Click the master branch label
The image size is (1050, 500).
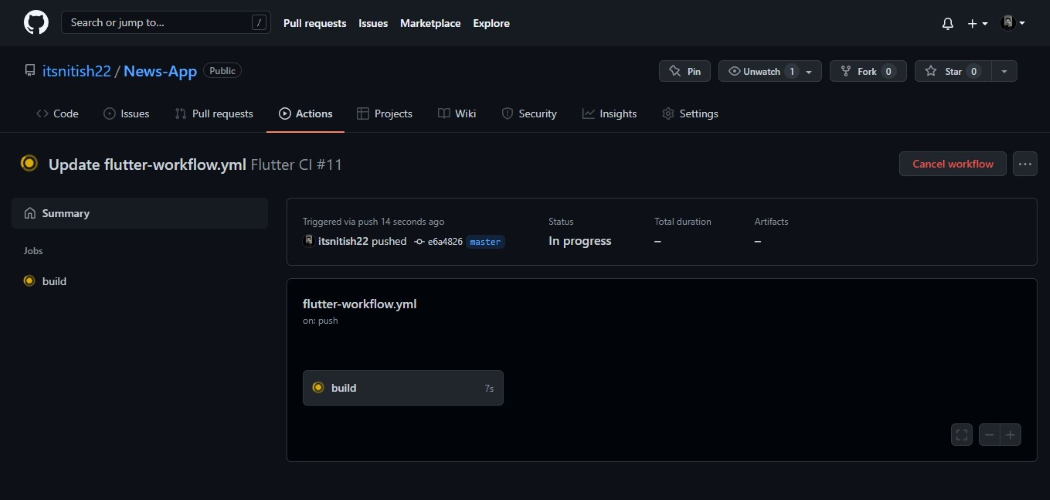(485, 242)
